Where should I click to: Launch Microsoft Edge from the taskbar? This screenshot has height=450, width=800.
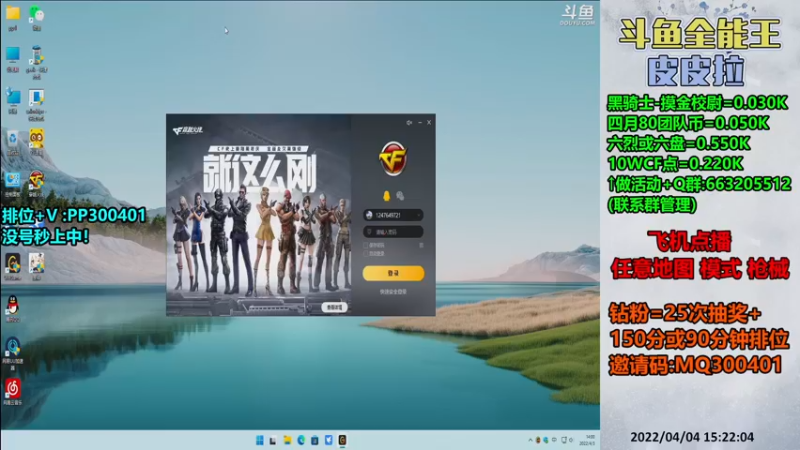[301, 440]
